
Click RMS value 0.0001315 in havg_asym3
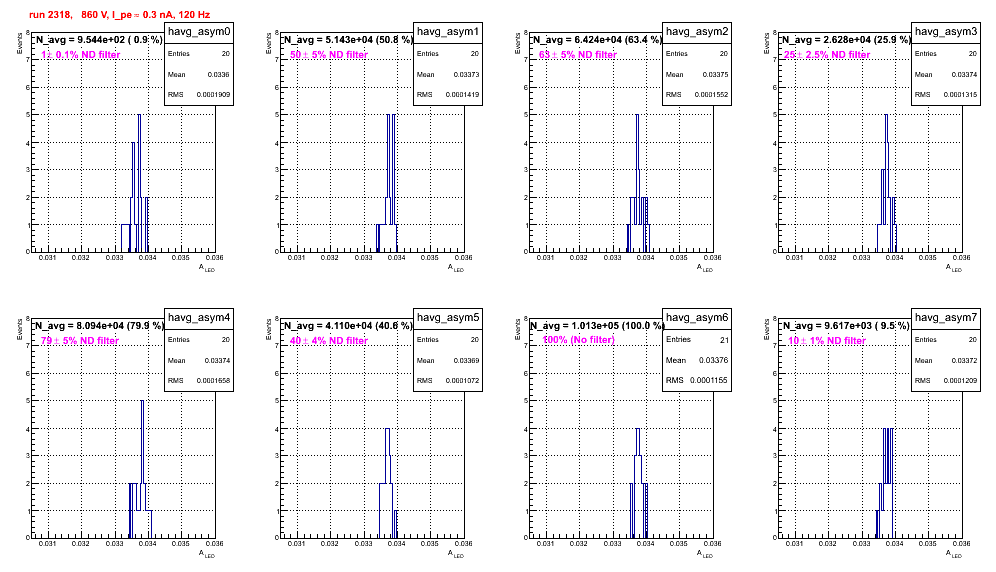[960, 95]
